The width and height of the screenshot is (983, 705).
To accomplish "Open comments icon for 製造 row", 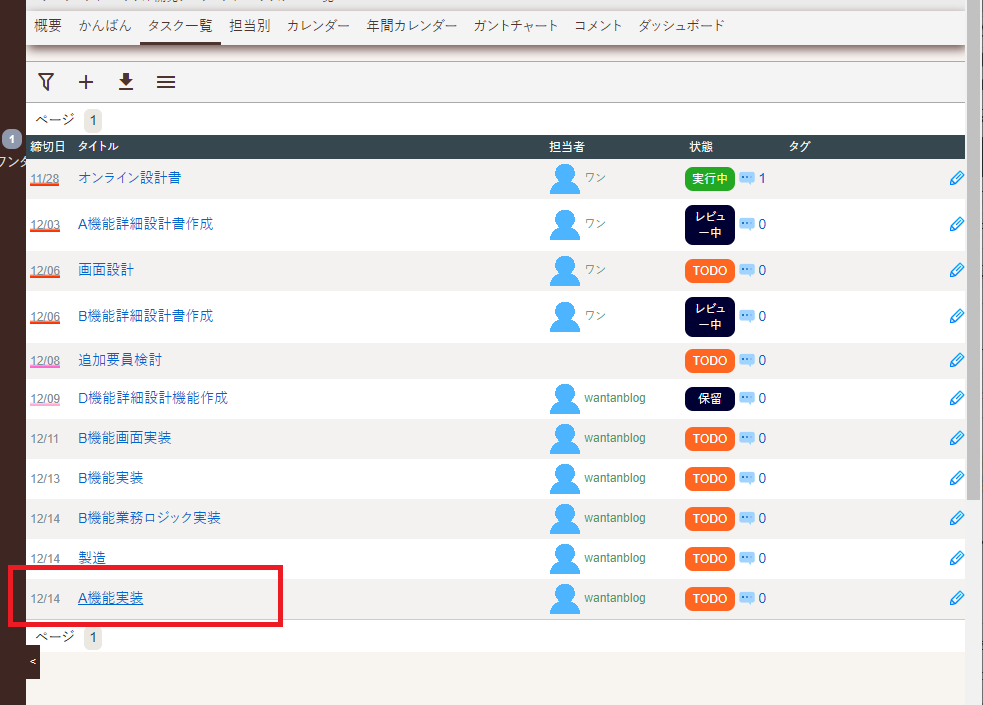I will coord(747,558).
